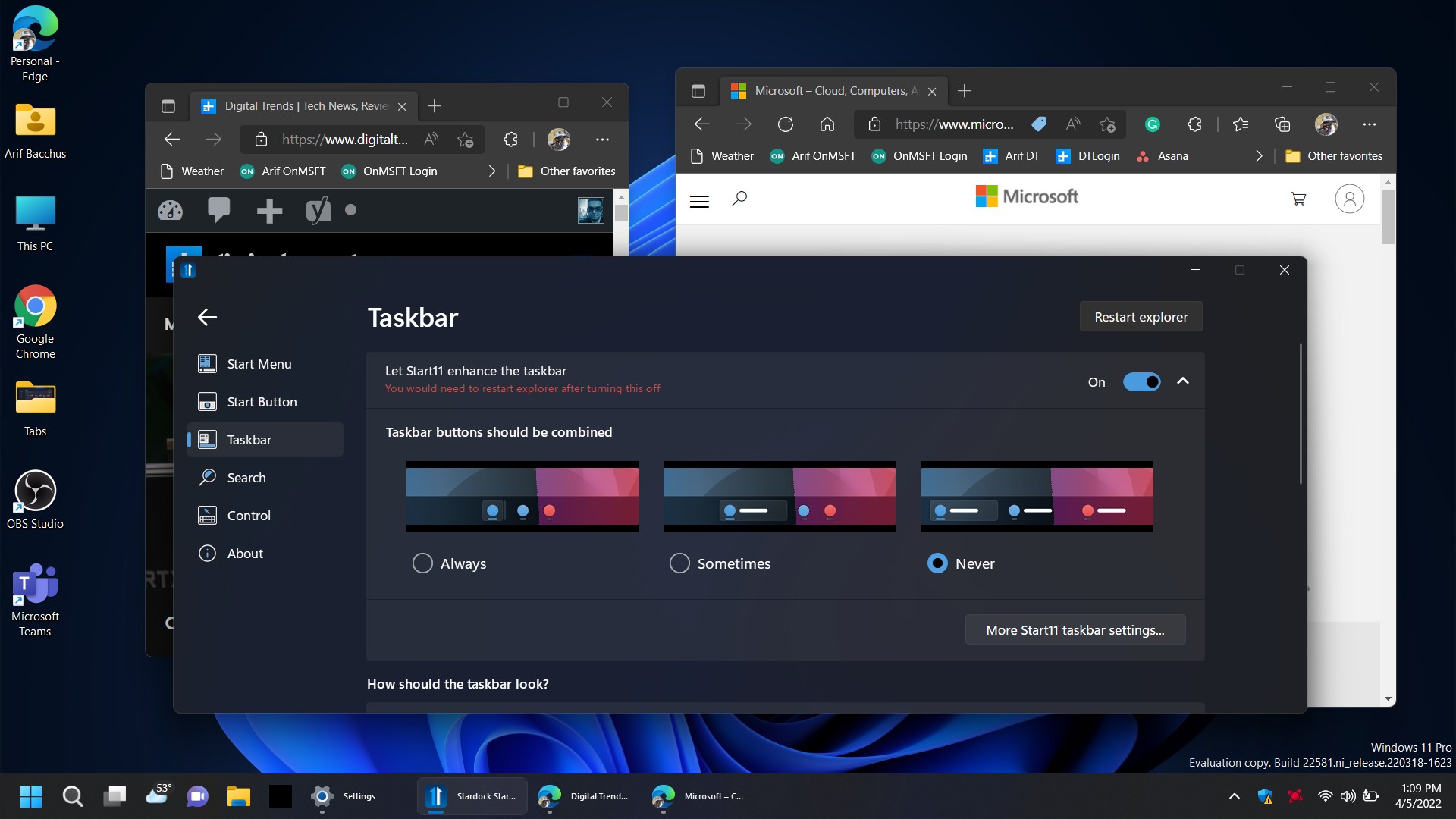Open the Start Button settings section
Screen dimensions: 1456x819
pos(261,401)
